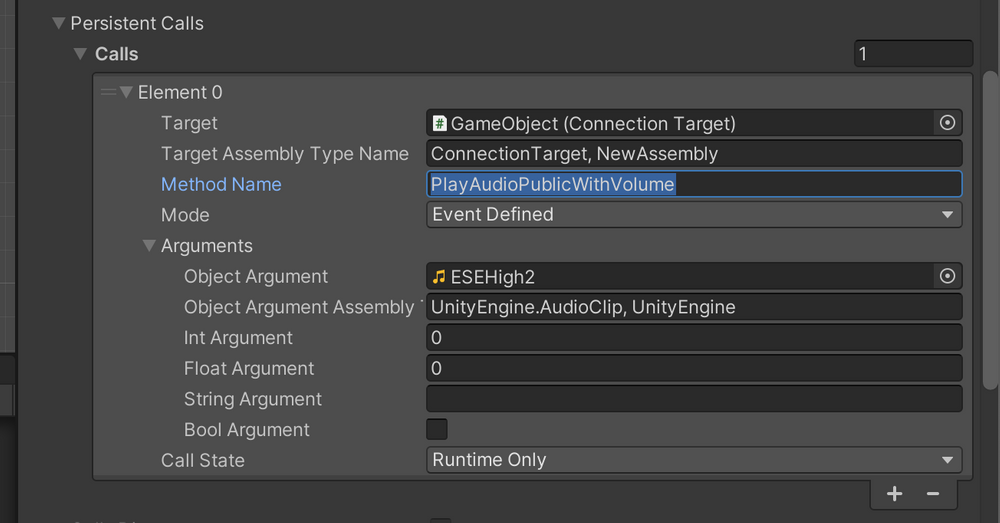The height and width of the screenshot is (523, 1000).
Task: Click the script icon in Target field
Action: 439,123
